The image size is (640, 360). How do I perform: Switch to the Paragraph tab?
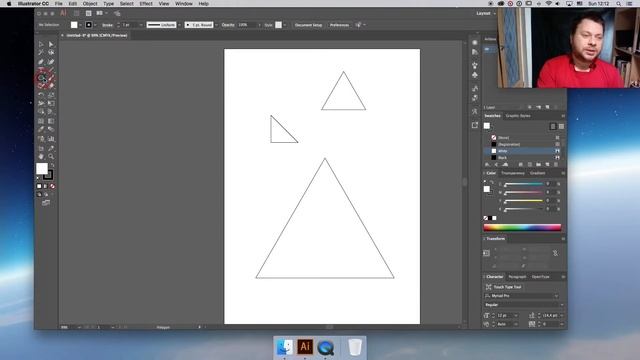[x=517, y=277]
